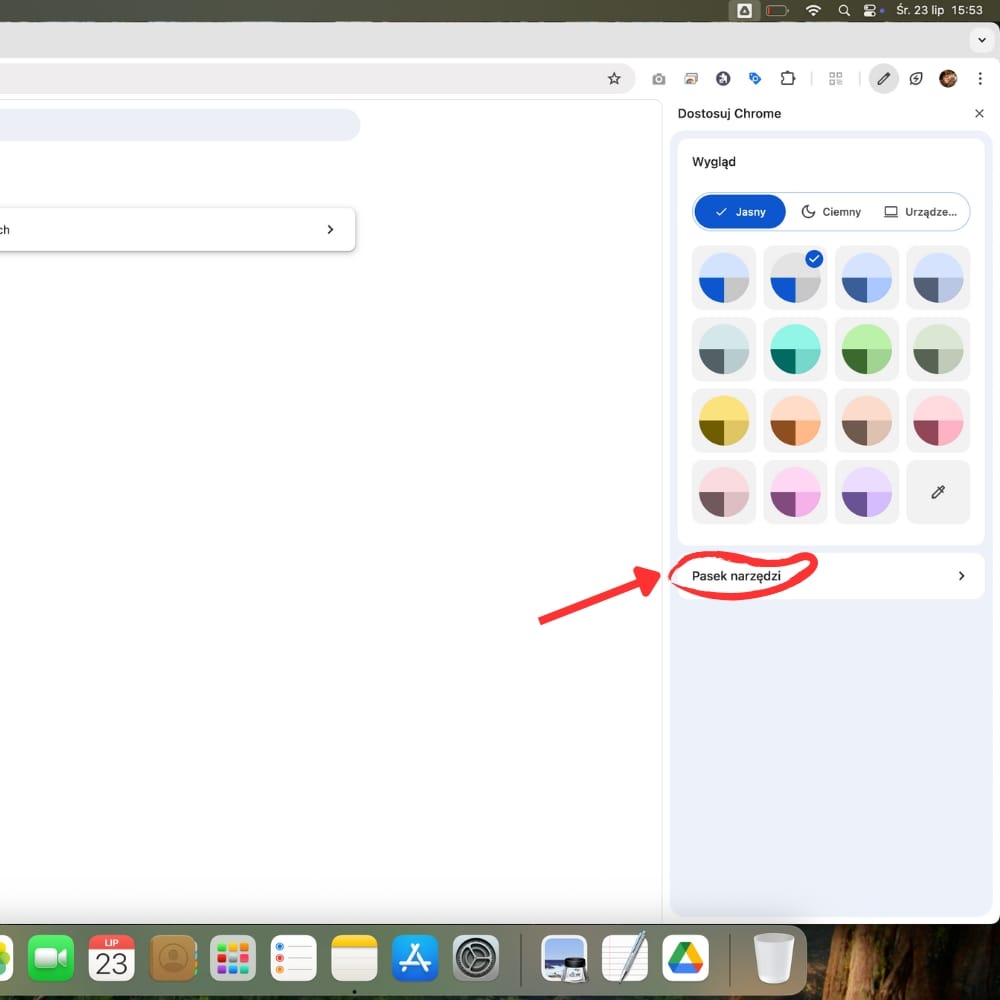Screen dimensions: 1000x1000
Task: Select the Jasny light mode option
Action: [x=740, y=212]
